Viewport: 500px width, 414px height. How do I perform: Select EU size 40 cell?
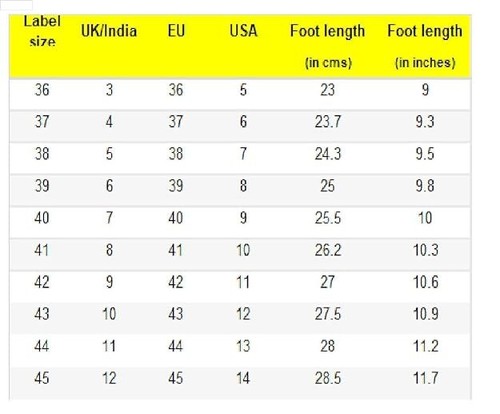click(x=176, y=218)
